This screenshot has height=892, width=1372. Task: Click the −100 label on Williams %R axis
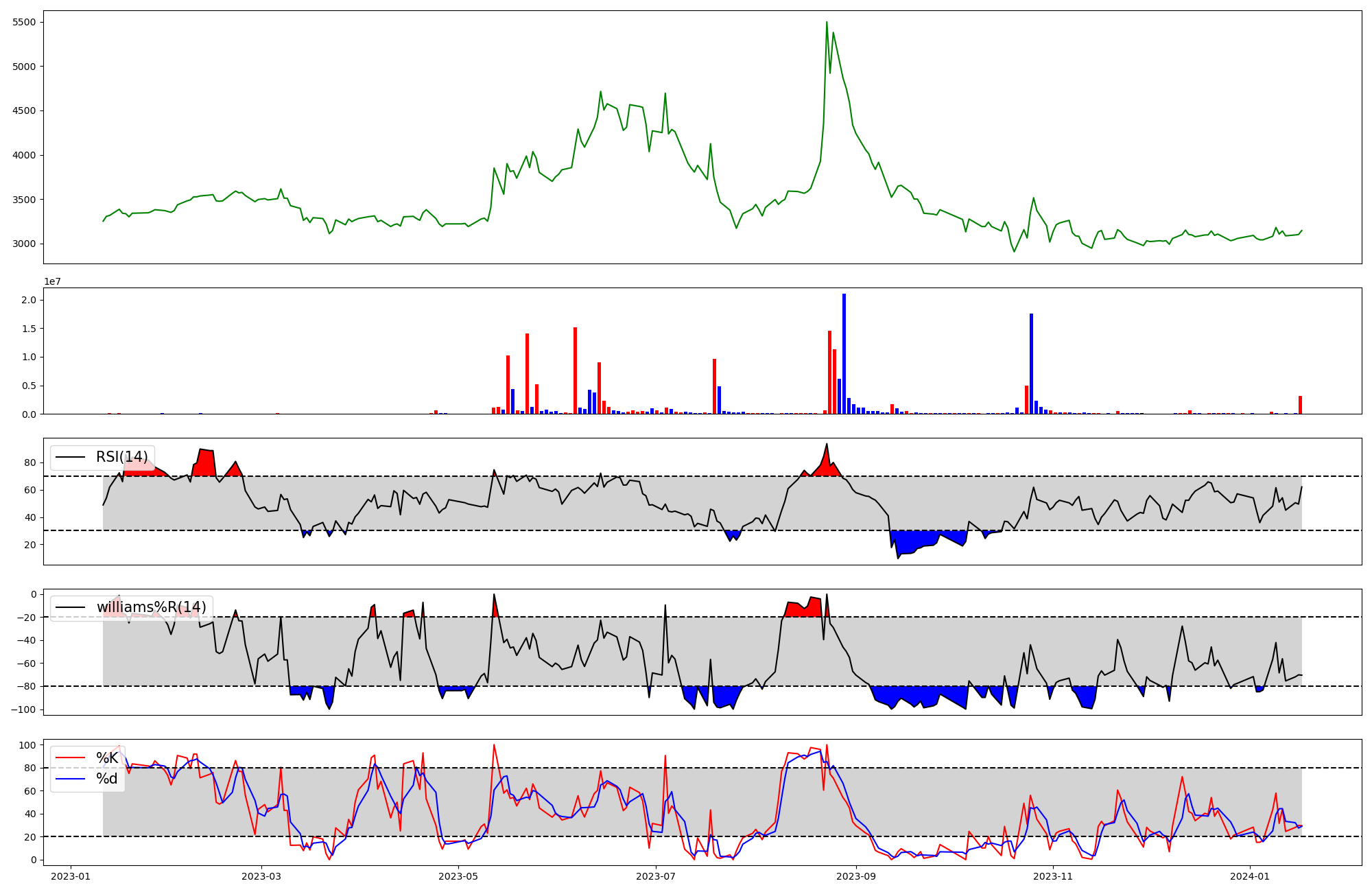pyautogui.click(x=23, y=709)
